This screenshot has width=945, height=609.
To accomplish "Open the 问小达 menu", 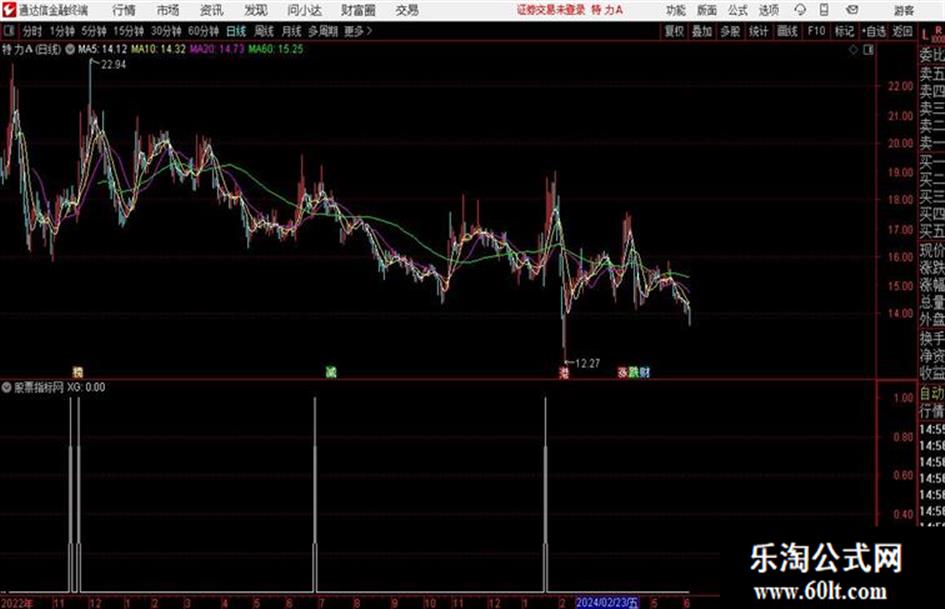I will click(304, 10).
